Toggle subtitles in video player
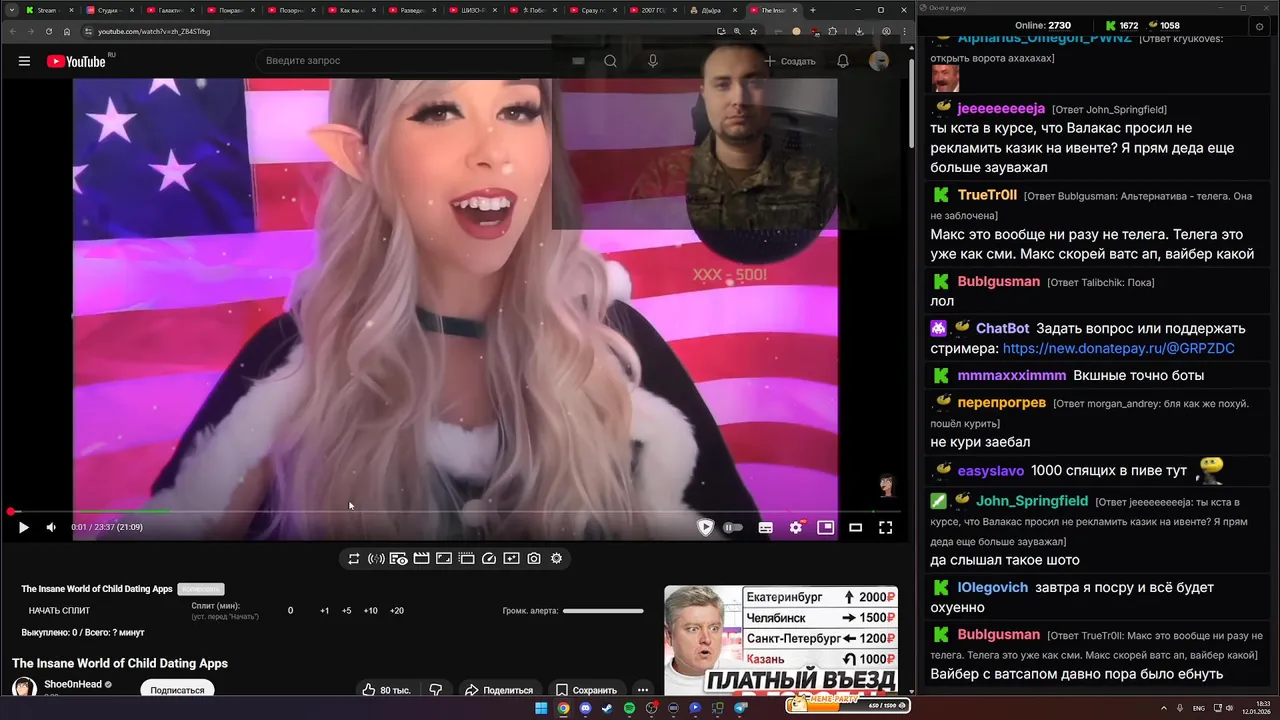This screenshot has height=720, width=1280. coord(765,527)
